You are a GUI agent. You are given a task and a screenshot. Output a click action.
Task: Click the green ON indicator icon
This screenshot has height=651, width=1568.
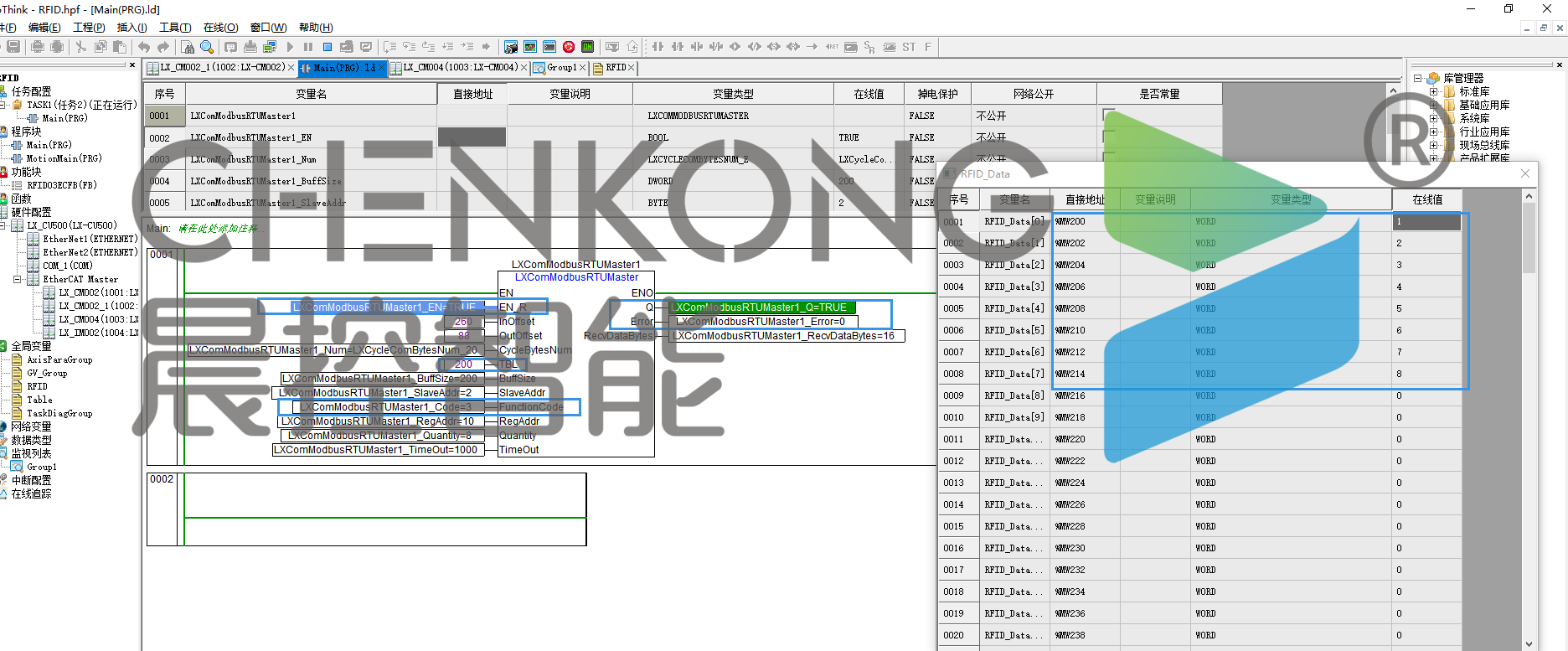pyautogui.click(x=588, y=47)
